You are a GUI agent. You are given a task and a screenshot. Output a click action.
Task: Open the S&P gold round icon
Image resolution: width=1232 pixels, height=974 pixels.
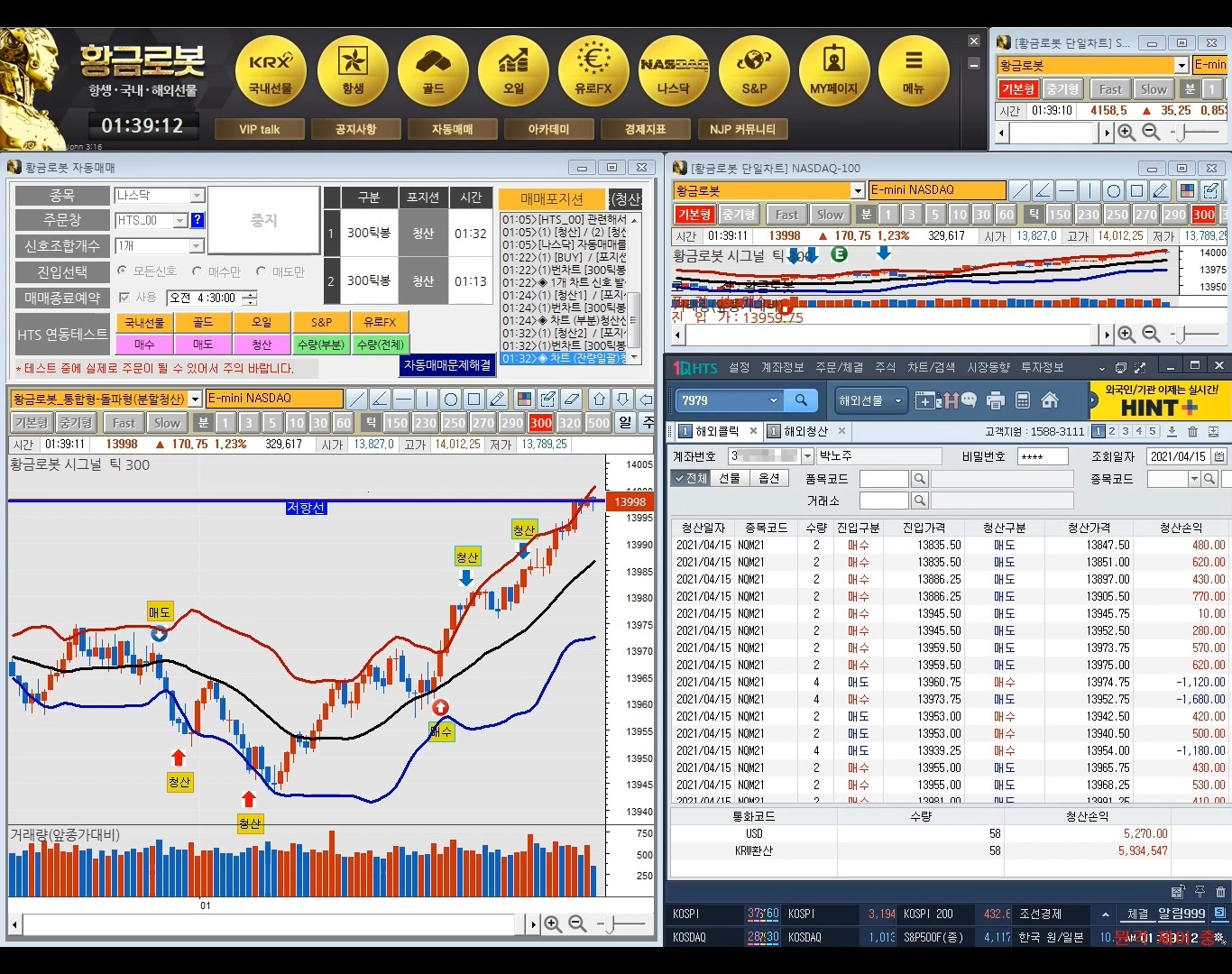pos(754,71)
